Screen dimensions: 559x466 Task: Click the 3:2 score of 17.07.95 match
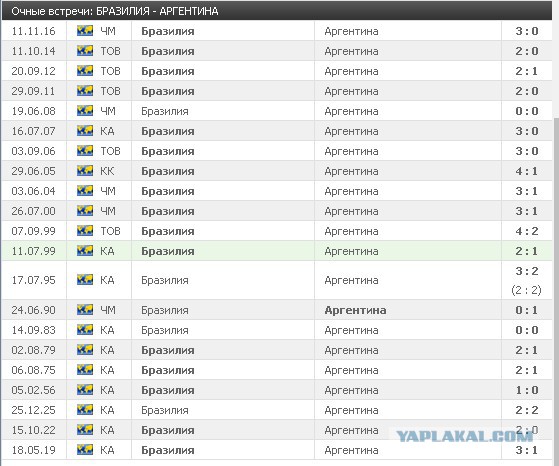(x=527, y=271)
